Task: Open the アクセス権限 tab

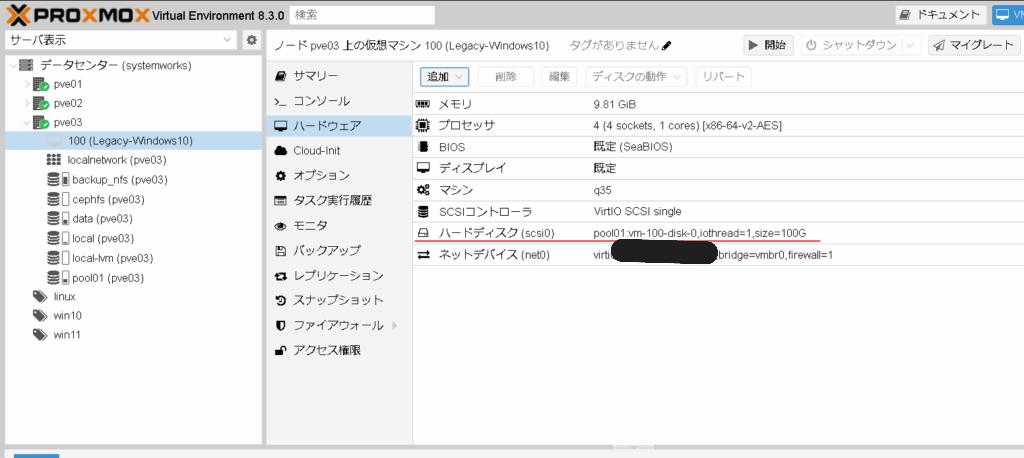Action: click(x=340, y=350)
